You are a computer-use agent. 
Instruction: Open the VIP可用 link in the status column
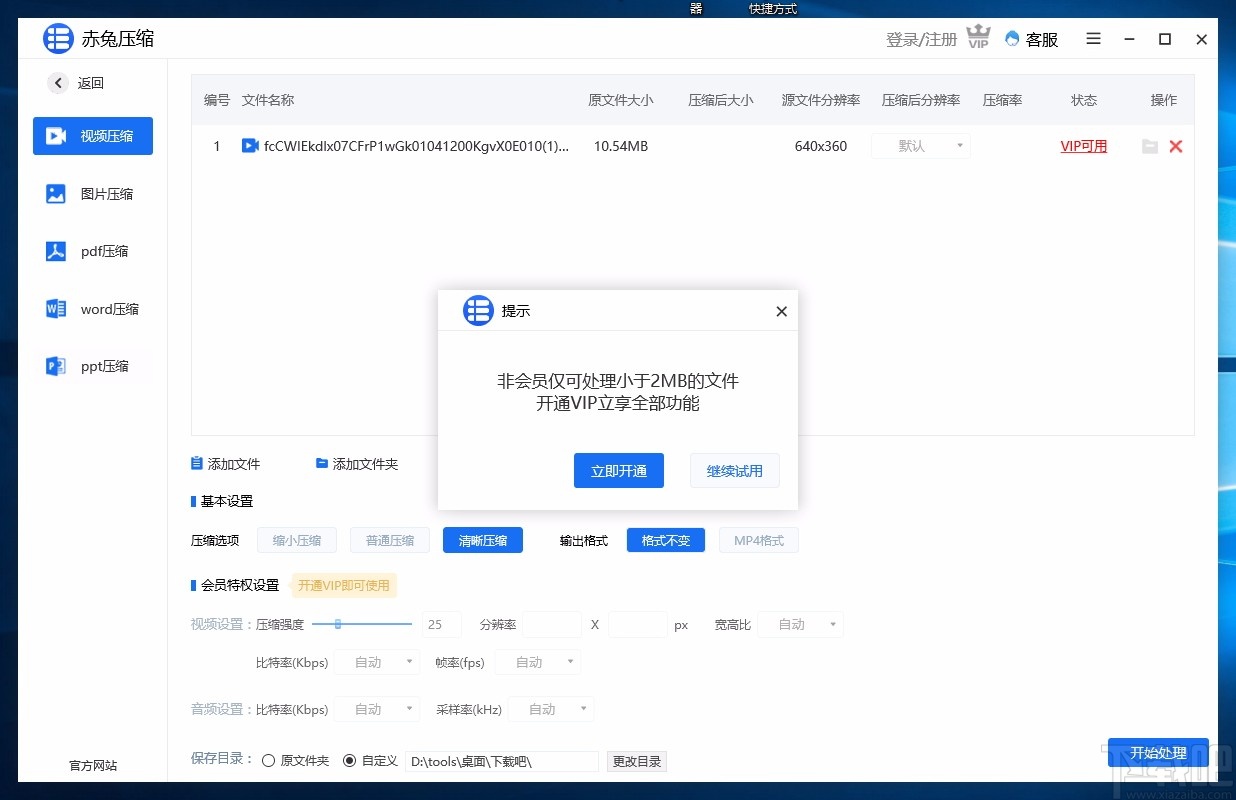point(1083,146)
